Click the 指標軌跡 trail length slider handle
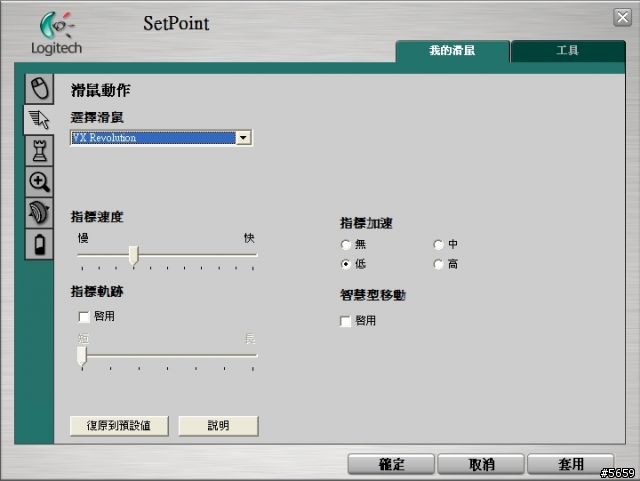The image size is (640, 481). [82, 356]
